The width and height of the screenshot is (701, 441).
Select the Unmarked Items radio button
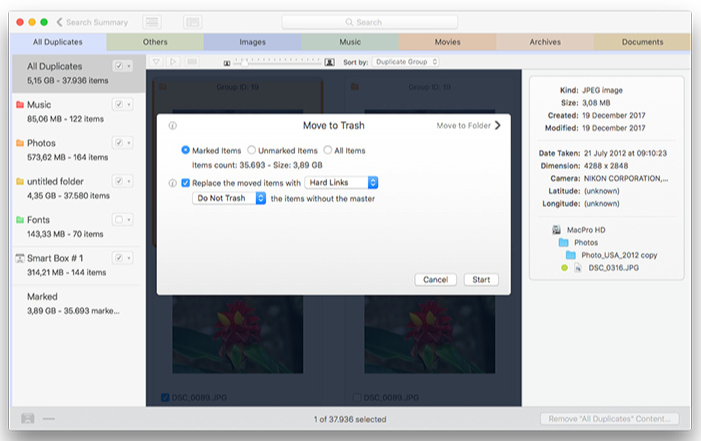coord(251,150)
